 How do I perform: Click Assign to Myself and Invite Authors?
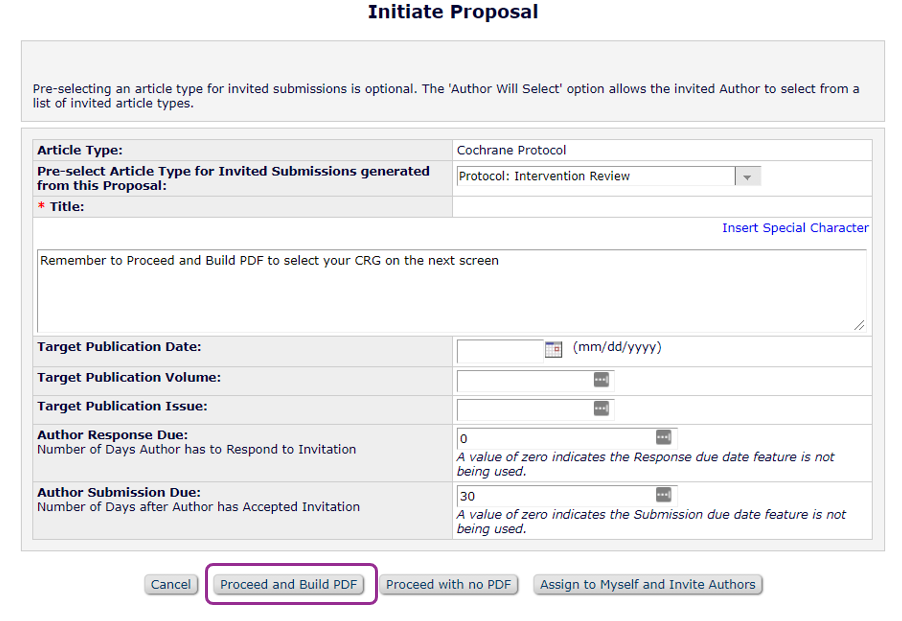[648, 585]
